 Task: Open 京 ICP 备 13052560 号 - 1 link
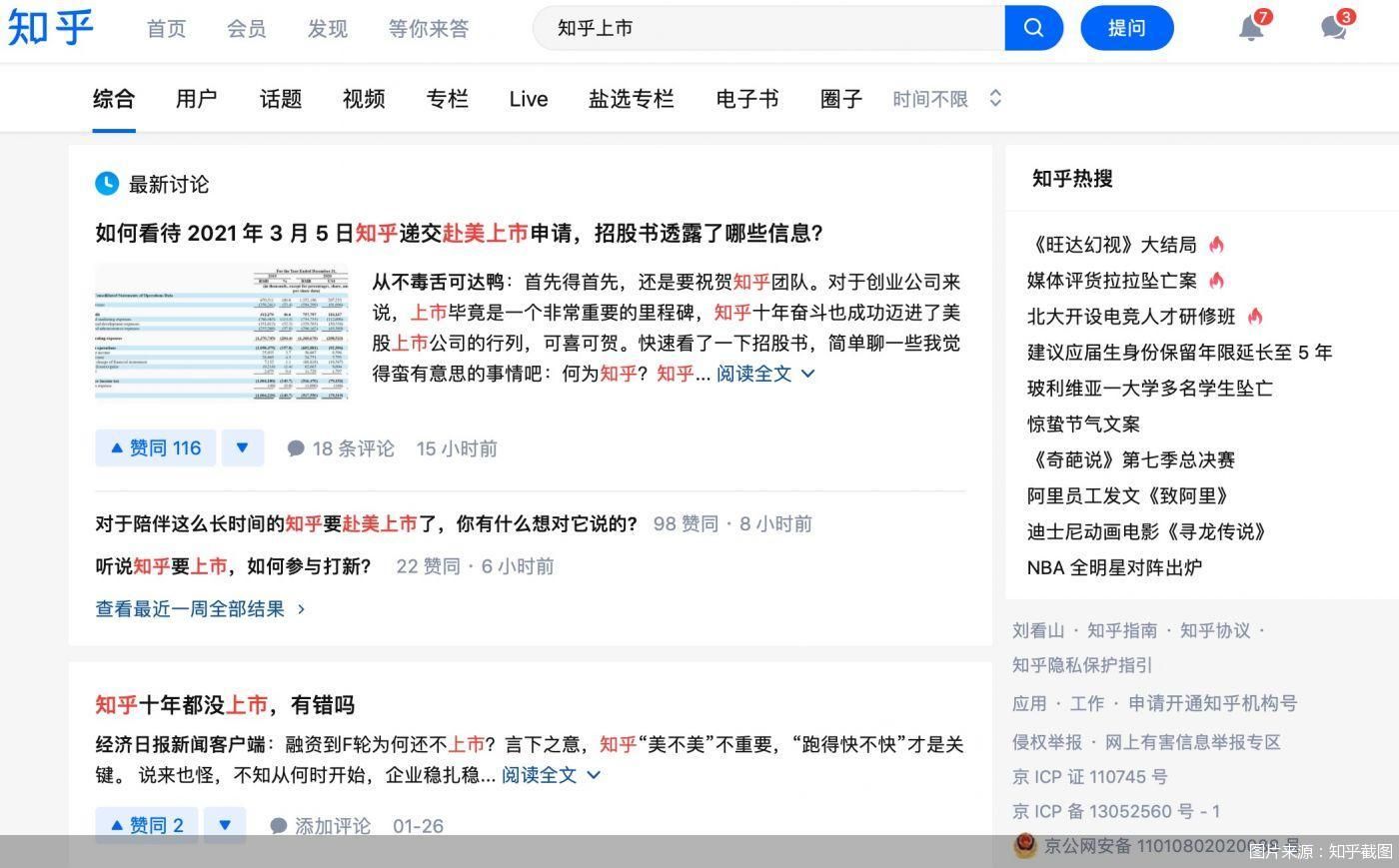tap(1116, 811)
